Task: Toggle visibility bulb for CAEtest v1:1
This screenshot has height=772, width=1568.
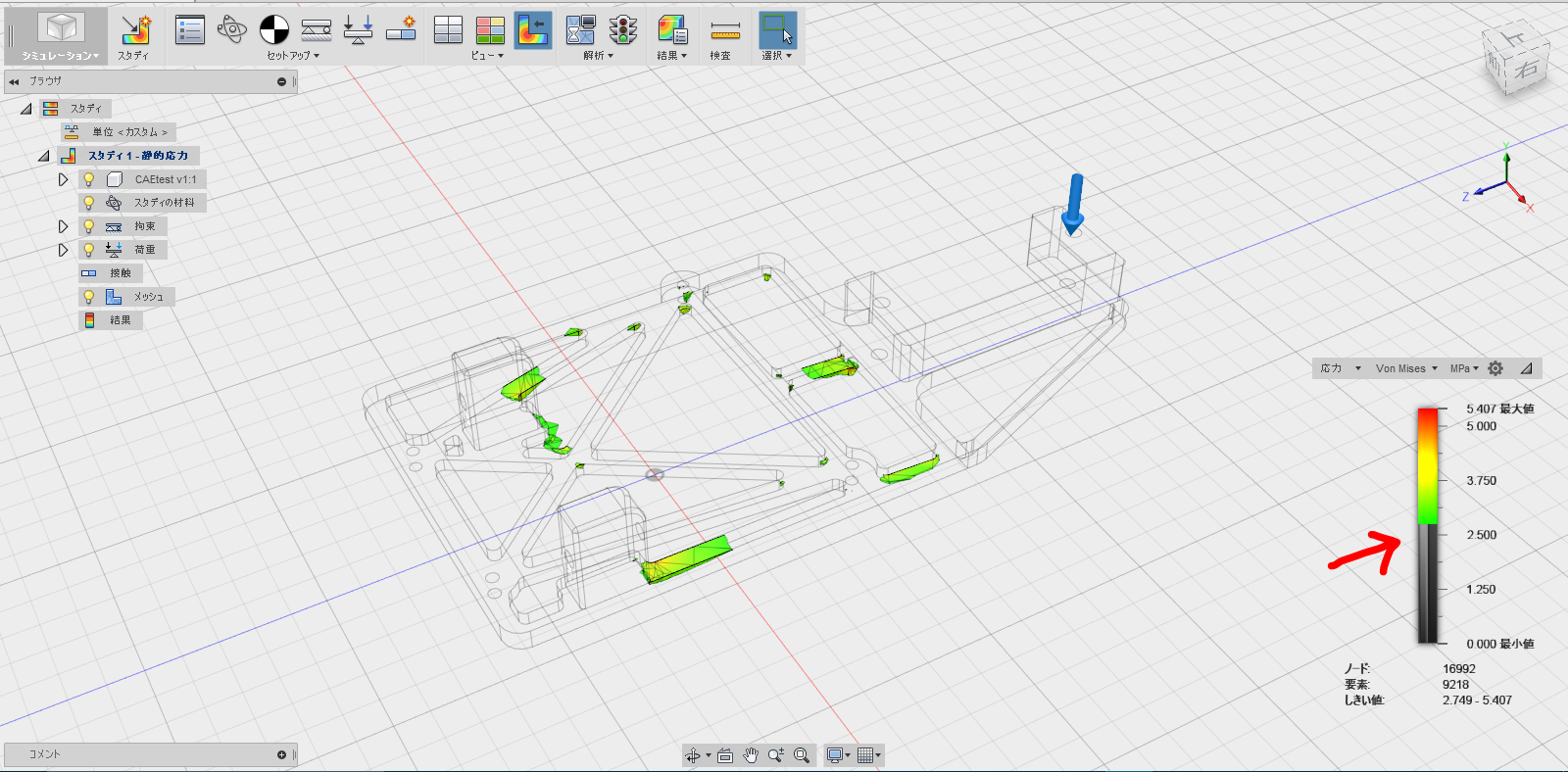Action: point(89,179)
